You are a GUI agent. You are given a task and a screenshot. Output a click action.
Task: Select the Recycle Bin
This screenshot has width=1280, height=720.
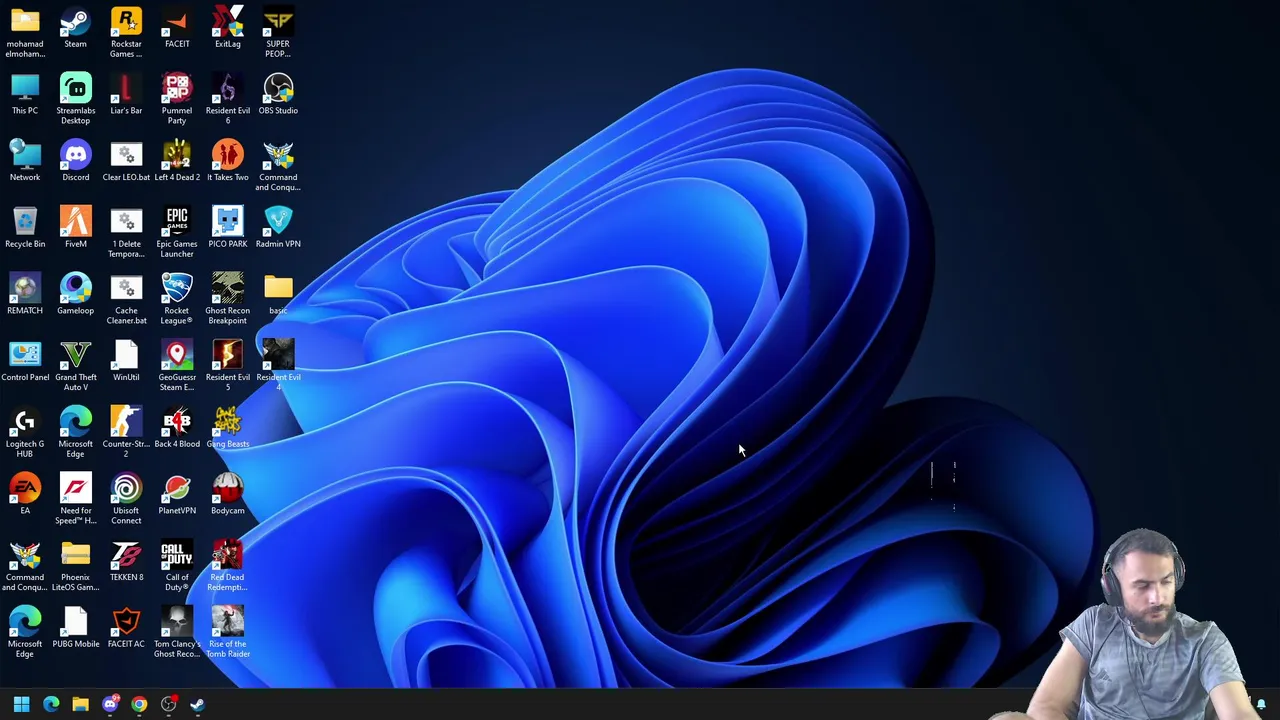25,229
